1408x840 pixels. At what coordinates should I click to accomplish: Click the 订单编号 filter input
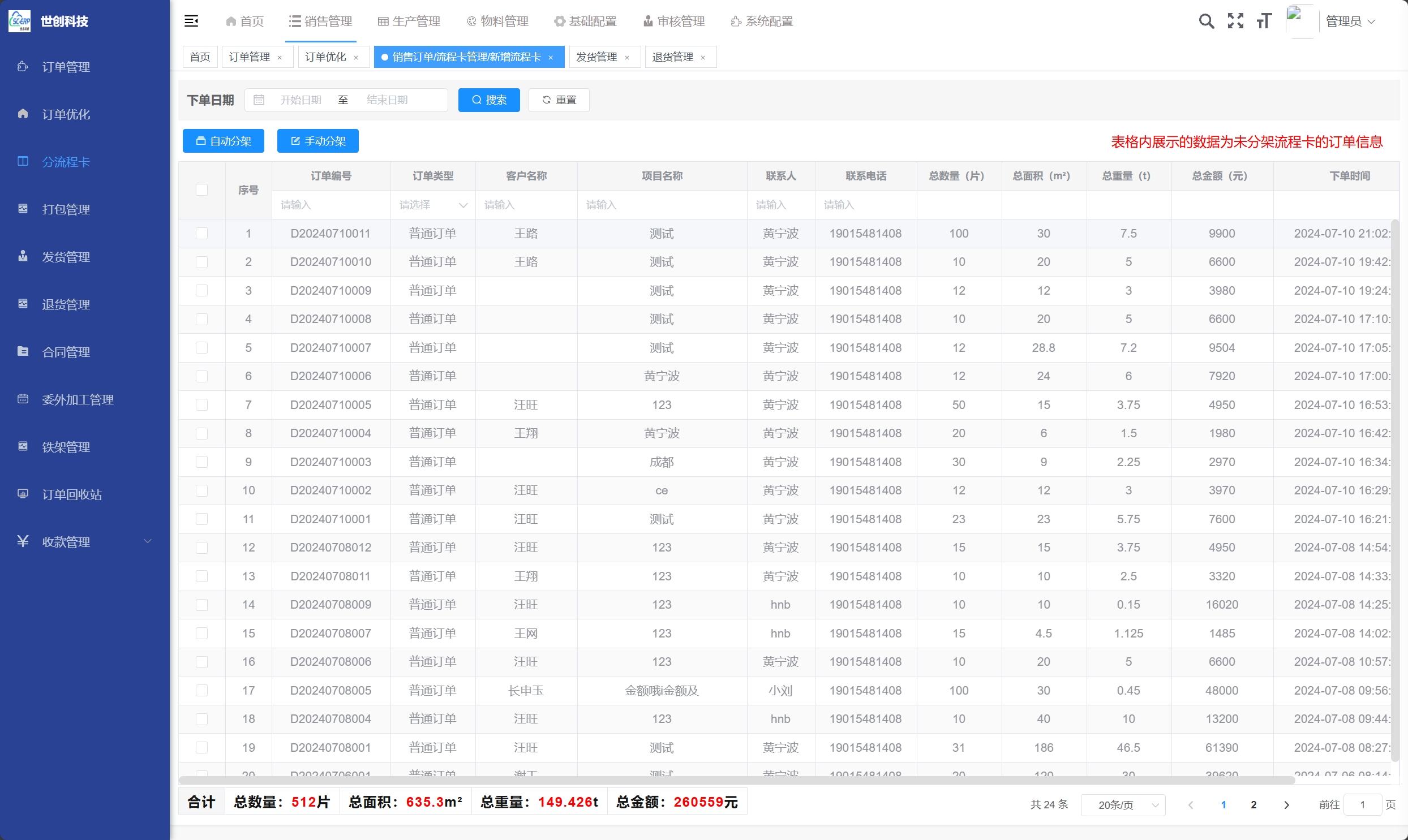[x=331, y=205]
